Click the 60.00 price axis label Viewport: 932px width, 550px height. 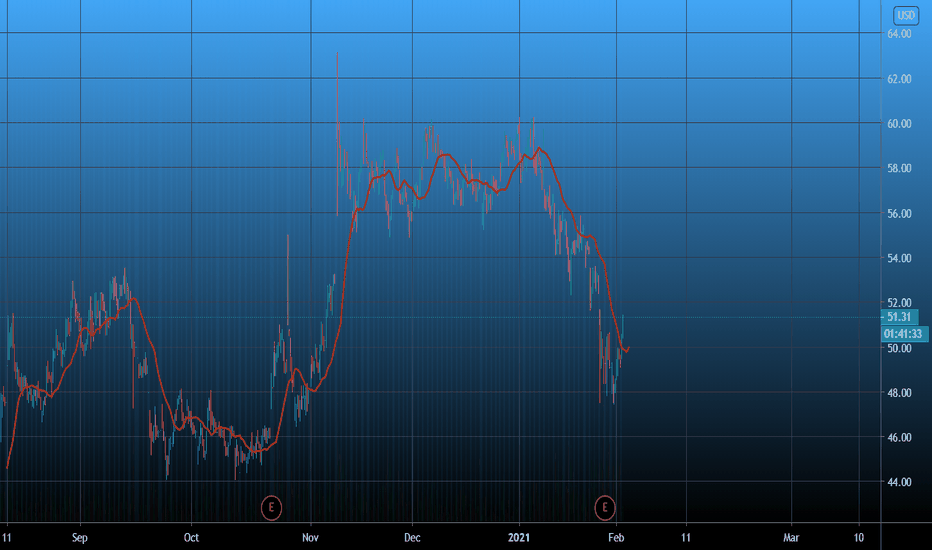click(899, 124)
